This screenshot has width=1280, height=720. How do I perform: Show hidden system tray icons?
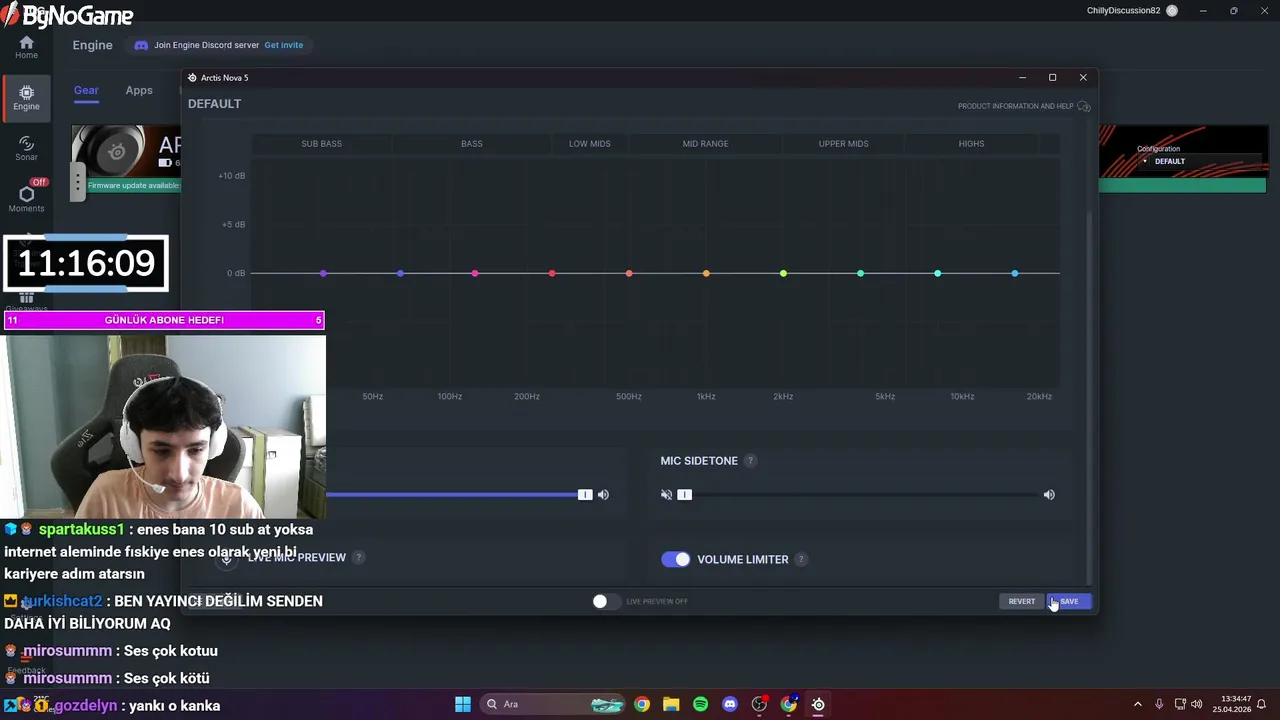[x=1137, y=704]
